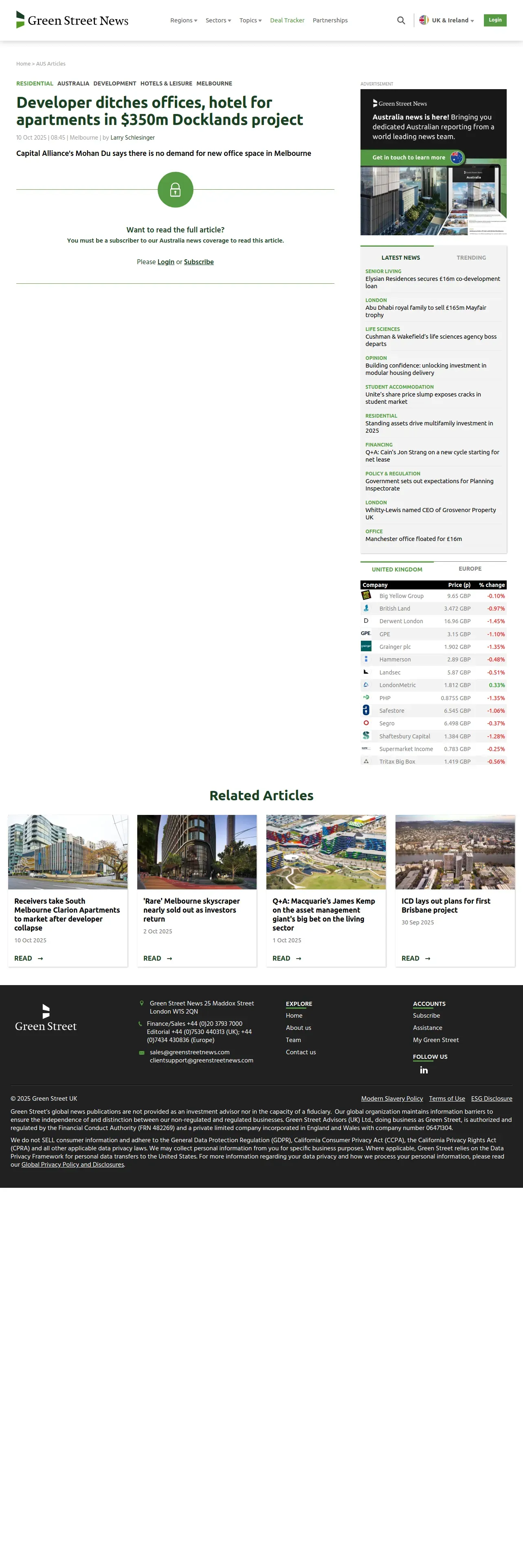
Task: Click Home breadcrumb link
Action: pyautogui.click(x=23, y=64)
